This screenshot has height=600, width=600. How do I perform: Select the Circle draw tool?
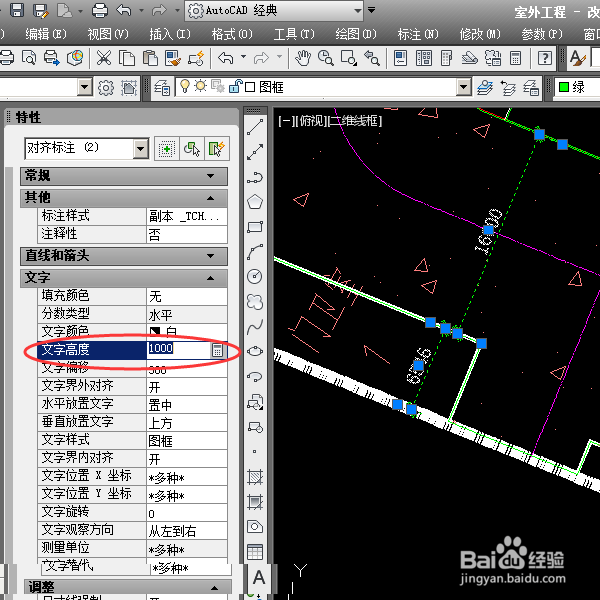tap(255, 276)
